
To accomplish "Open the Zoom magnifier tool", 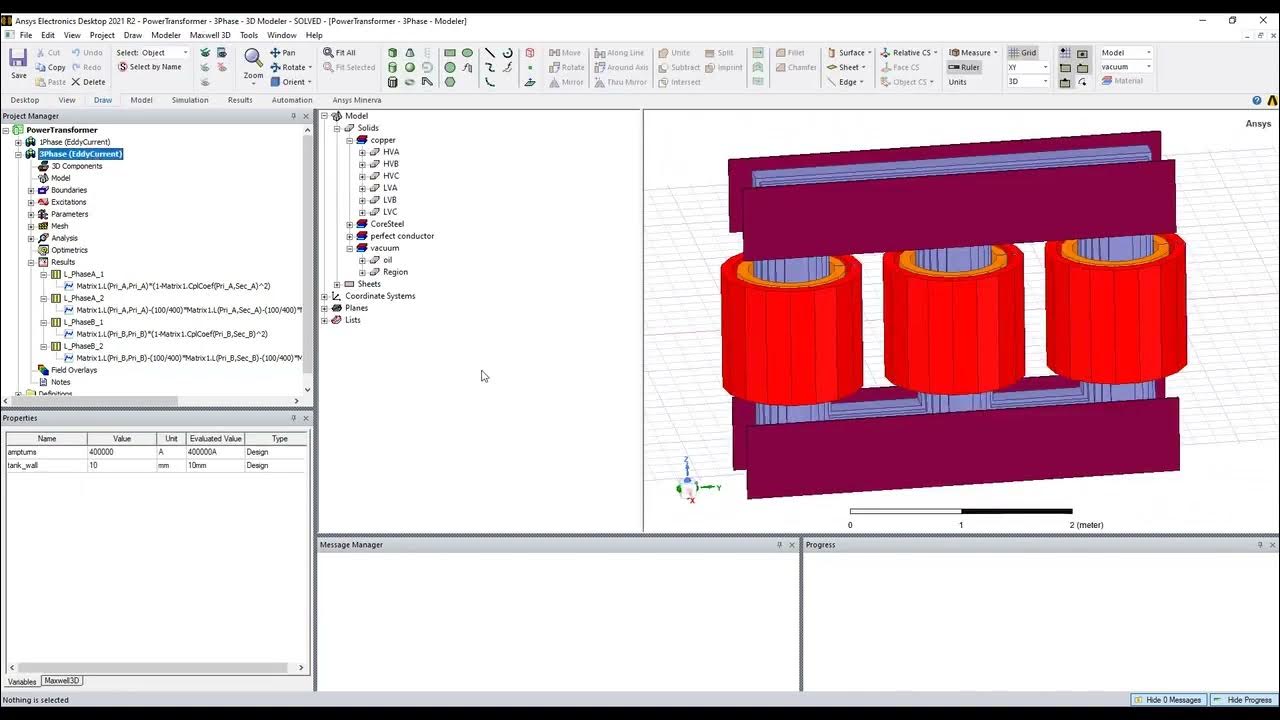I will click(x=253, y=58).
